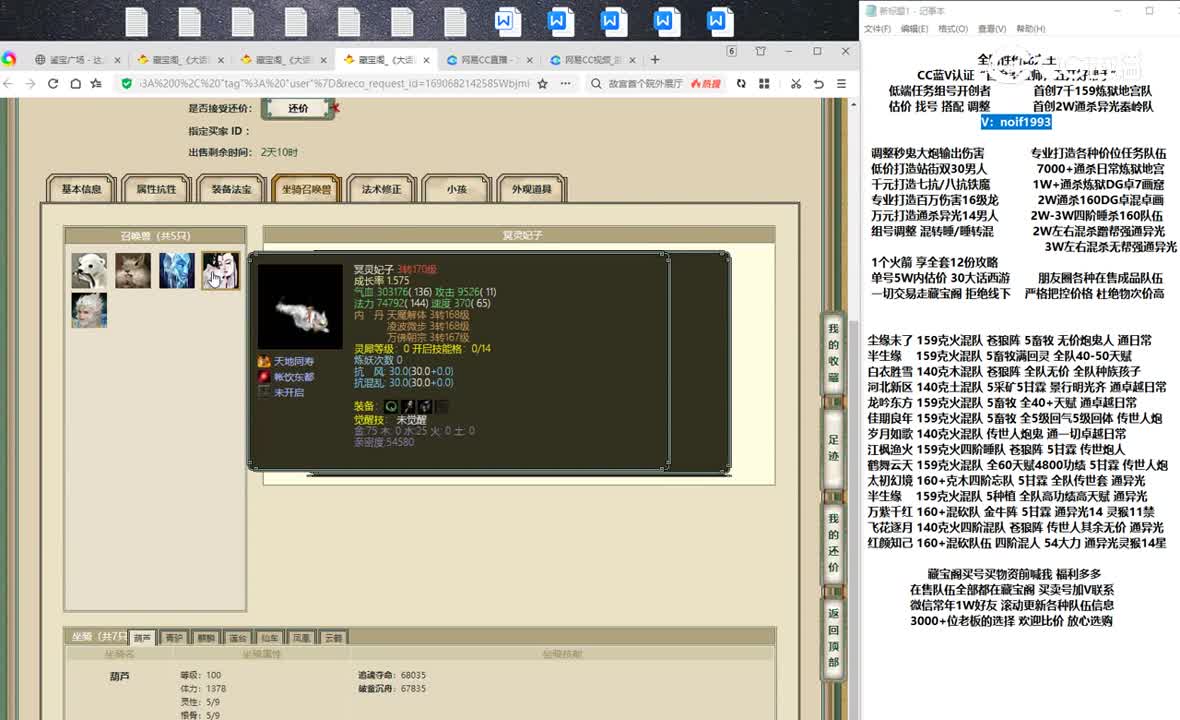Screen dimensions: 1180x720
Task: Open the 外观道具 tab
Action: (532, 189)
